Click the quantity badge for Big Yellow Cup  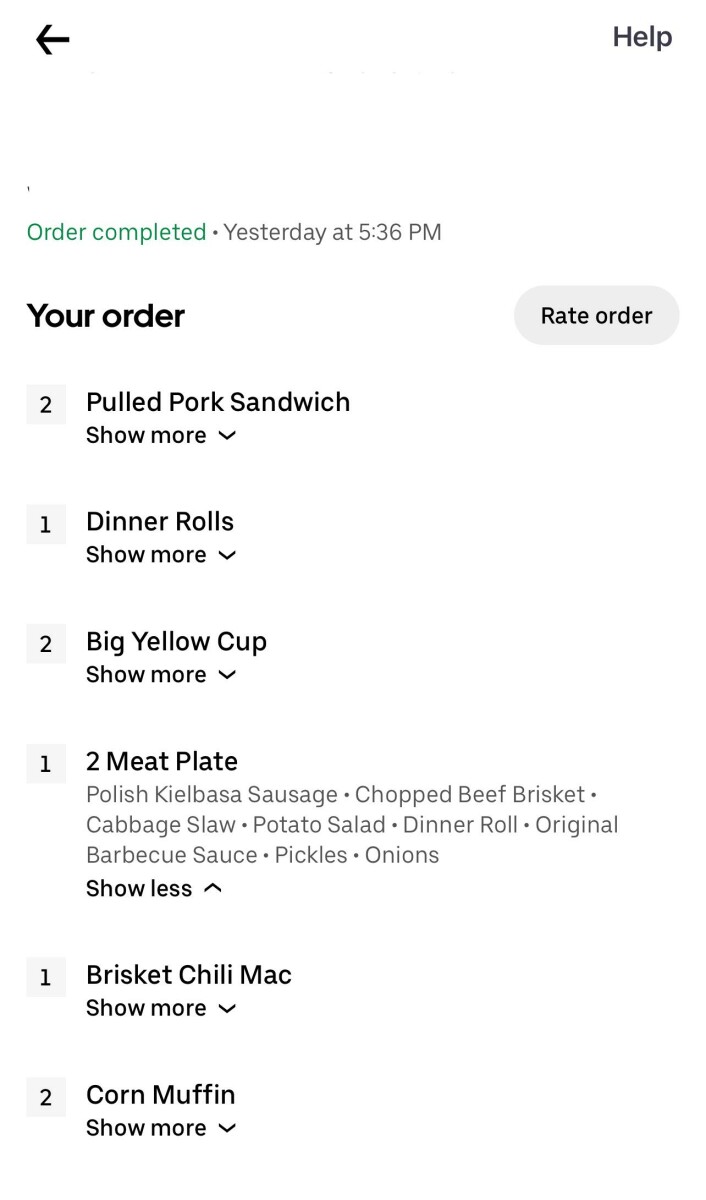[46, 644]
